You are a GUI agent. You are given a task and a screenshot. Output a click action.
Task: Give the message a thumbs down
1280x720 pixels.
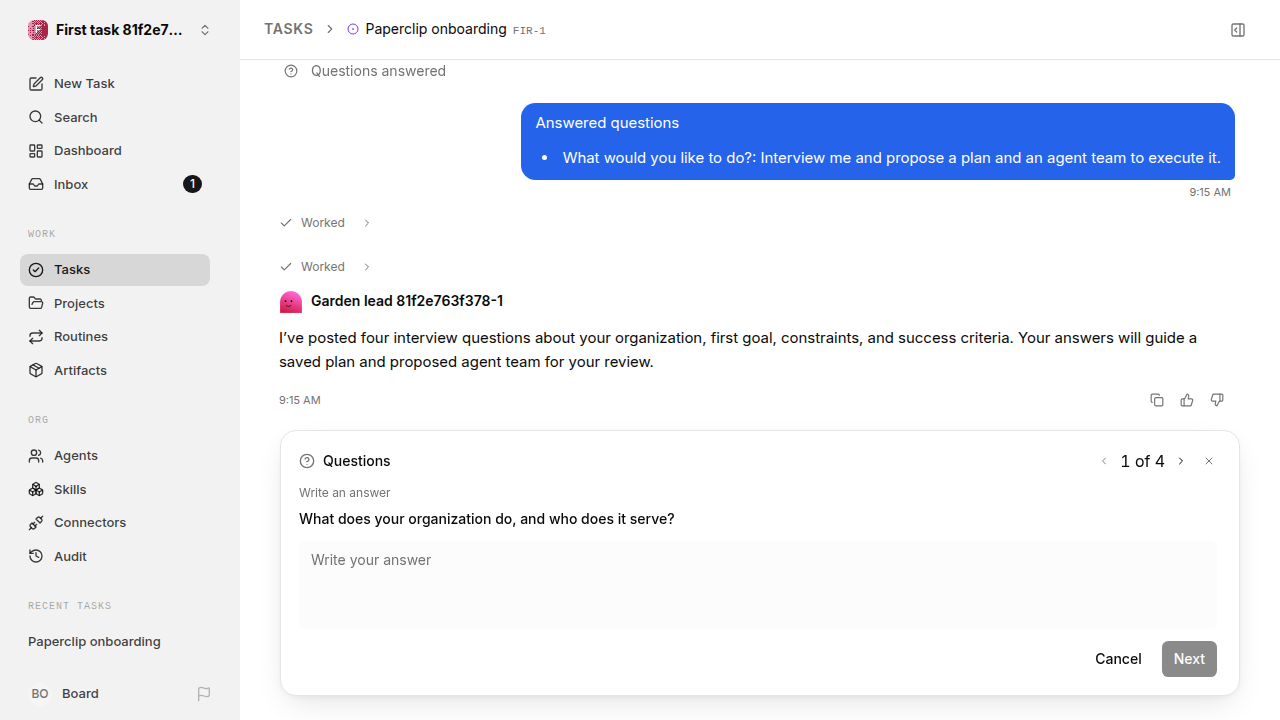1217,400
